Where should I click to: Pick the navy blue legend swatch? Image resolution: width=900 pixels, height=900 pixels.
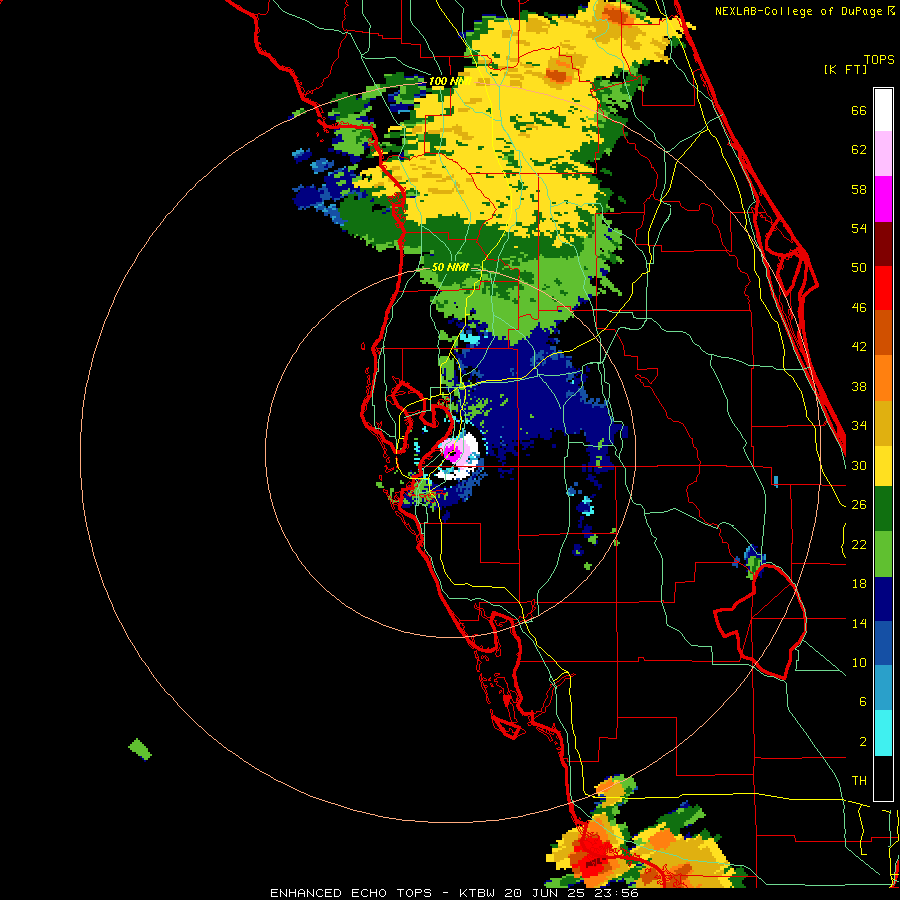click(x=883, y=599)
